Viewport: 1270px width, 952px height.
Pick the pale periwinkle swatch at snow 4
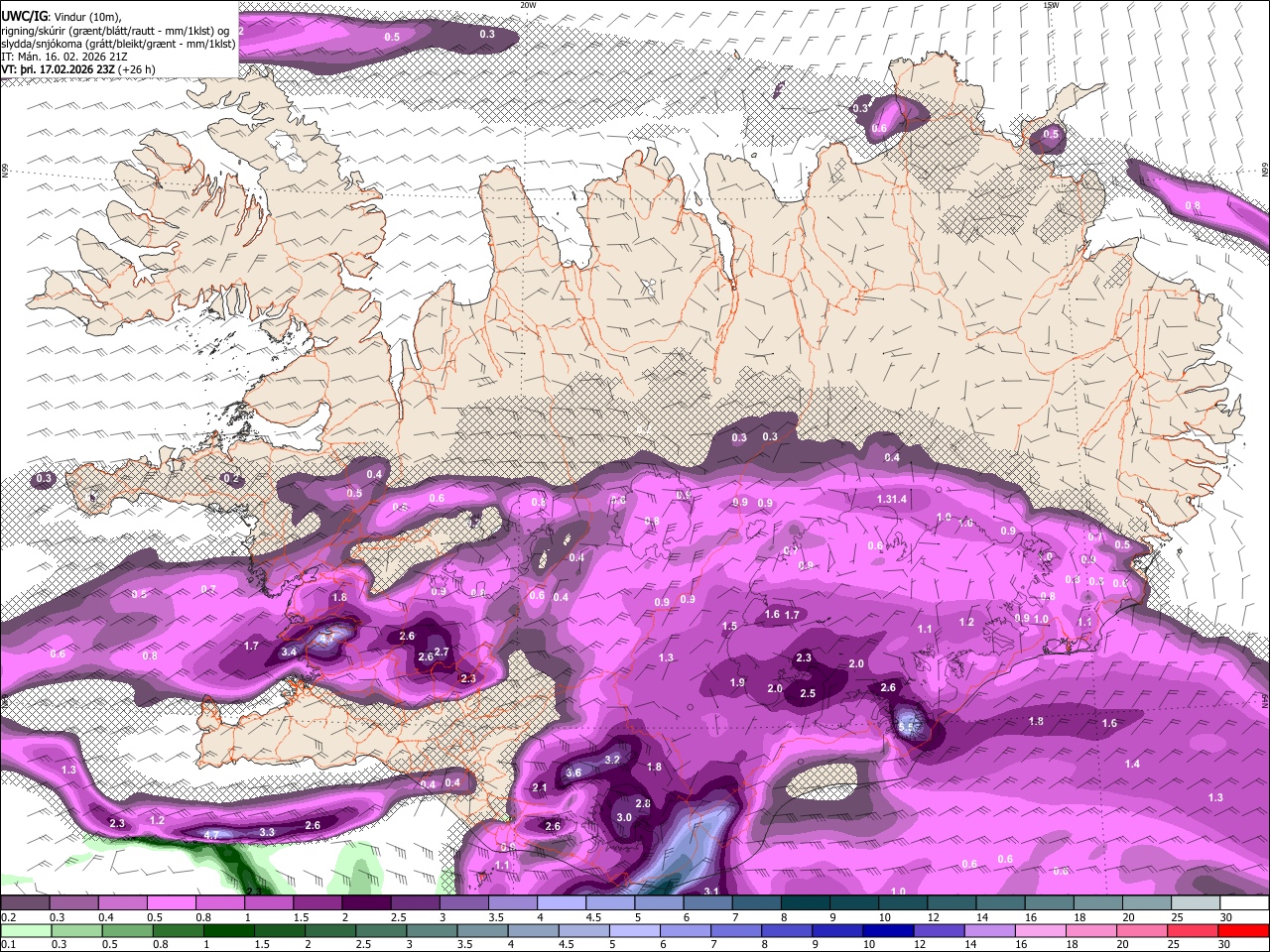561,903
